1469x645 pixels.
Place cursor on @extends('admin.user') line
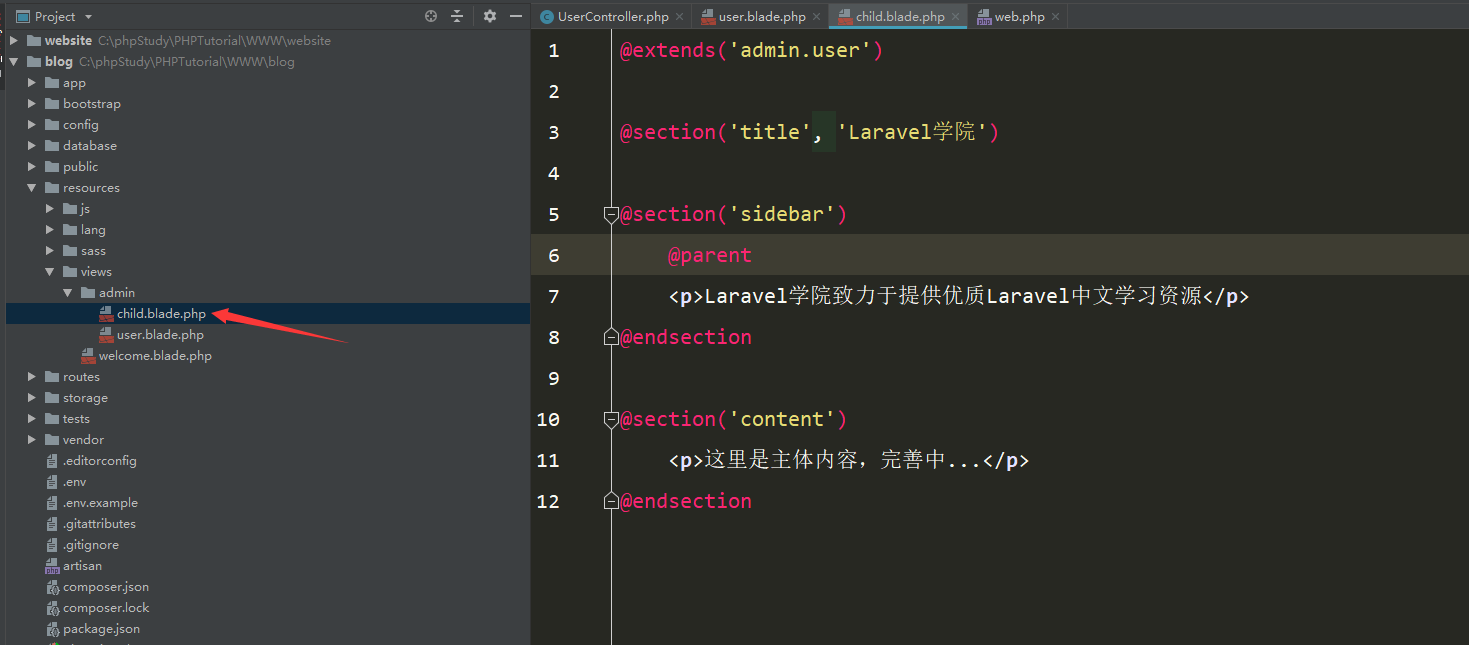pyautogui.click(x=752, y=50)
